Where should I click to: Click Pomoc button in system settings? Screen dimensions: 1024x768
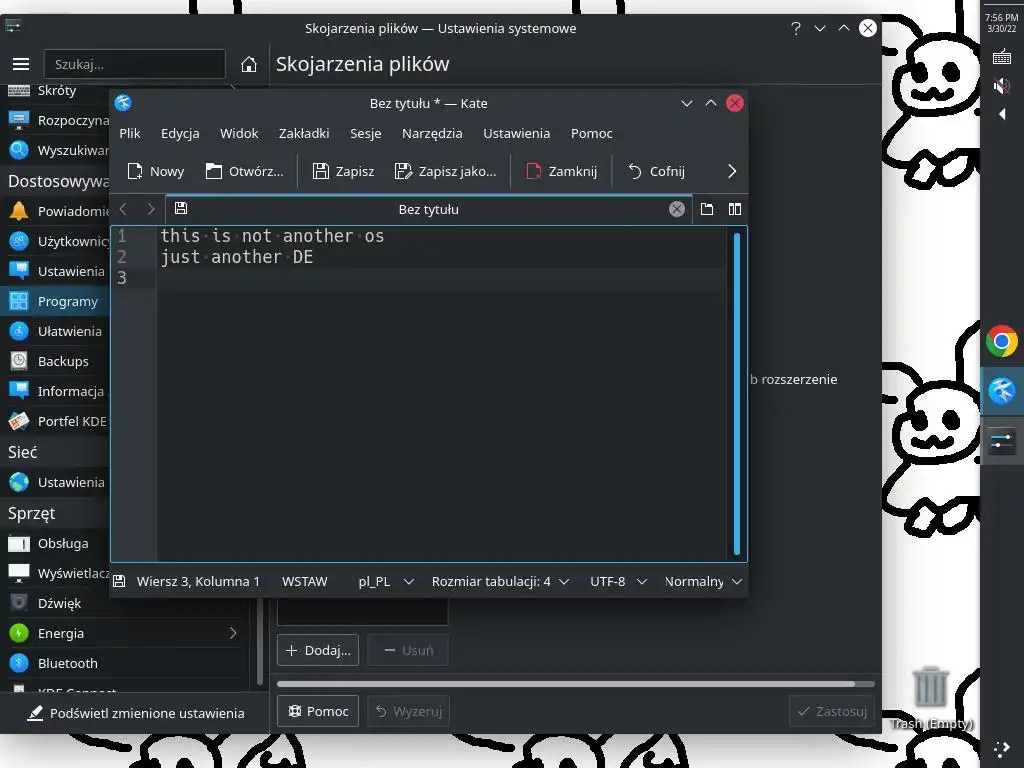(318, 711)
